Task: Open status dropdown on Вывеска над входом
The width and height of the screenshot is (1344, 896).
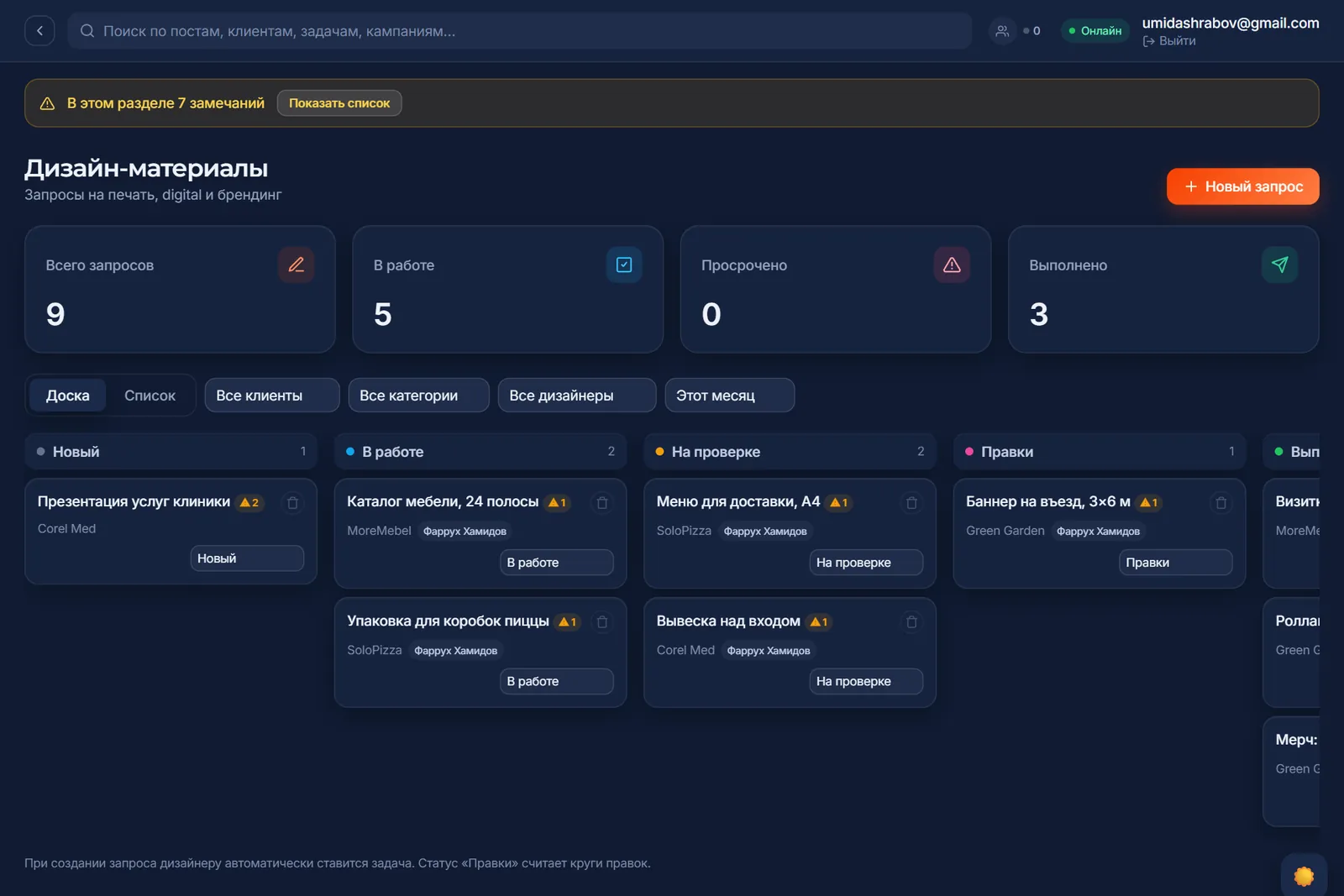Action: (x=866, y=681)
